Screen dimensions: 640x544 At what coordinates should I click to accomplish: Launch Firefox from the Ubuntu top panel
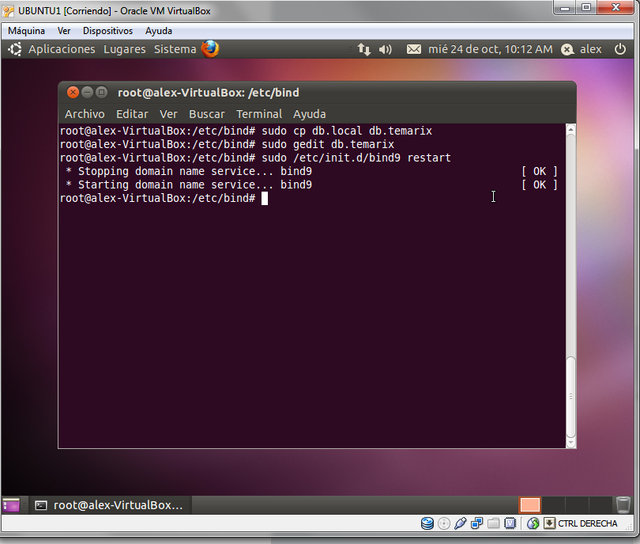pyautogui.click(x=210, y=49)
